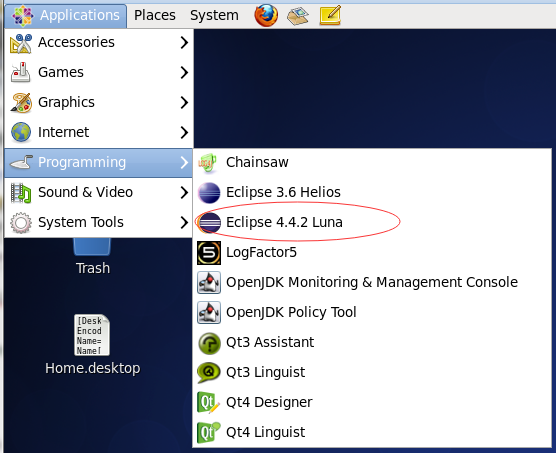Select the Home.desktop file icon on desktop
This screenshot has width=556, height=453.
[92, 335]
